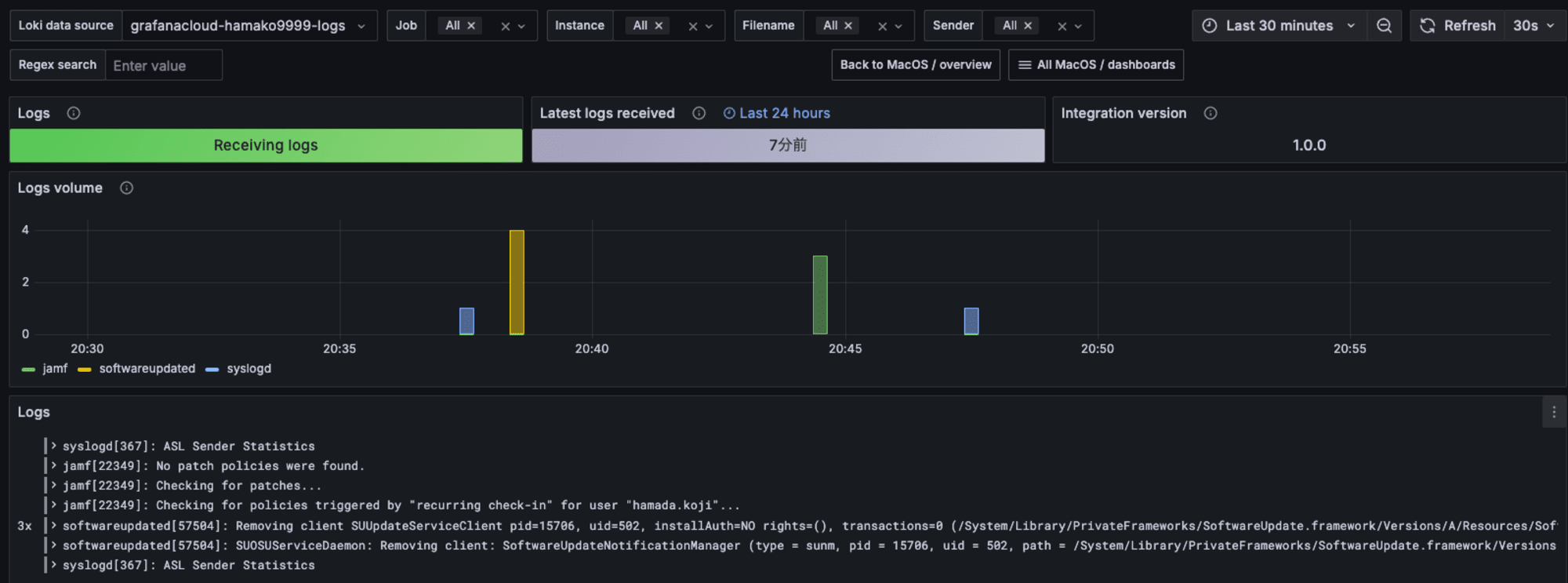Expand the Instance filter dropdown chevron
The height and width of the screenshot is (583, 1568).
(710, 27)
